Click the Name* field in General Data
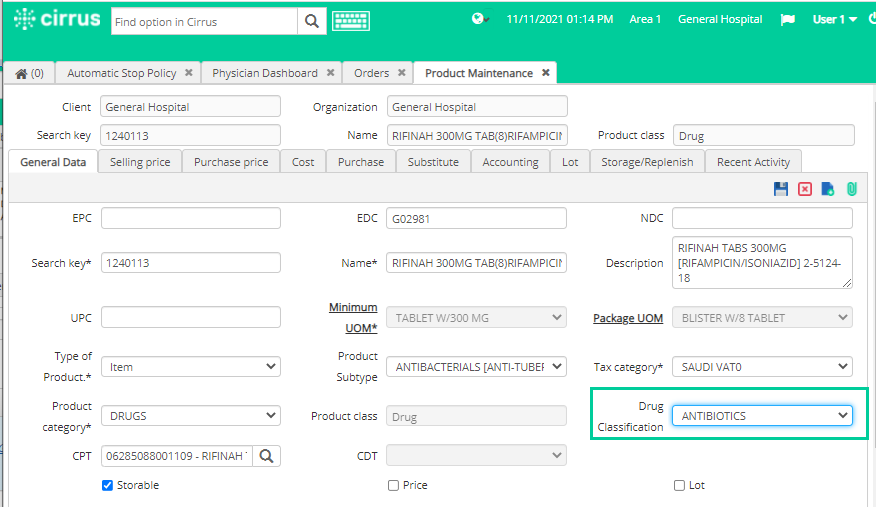Image resolution: width=876 pixels, height=507 pixels. coord(476,262)
